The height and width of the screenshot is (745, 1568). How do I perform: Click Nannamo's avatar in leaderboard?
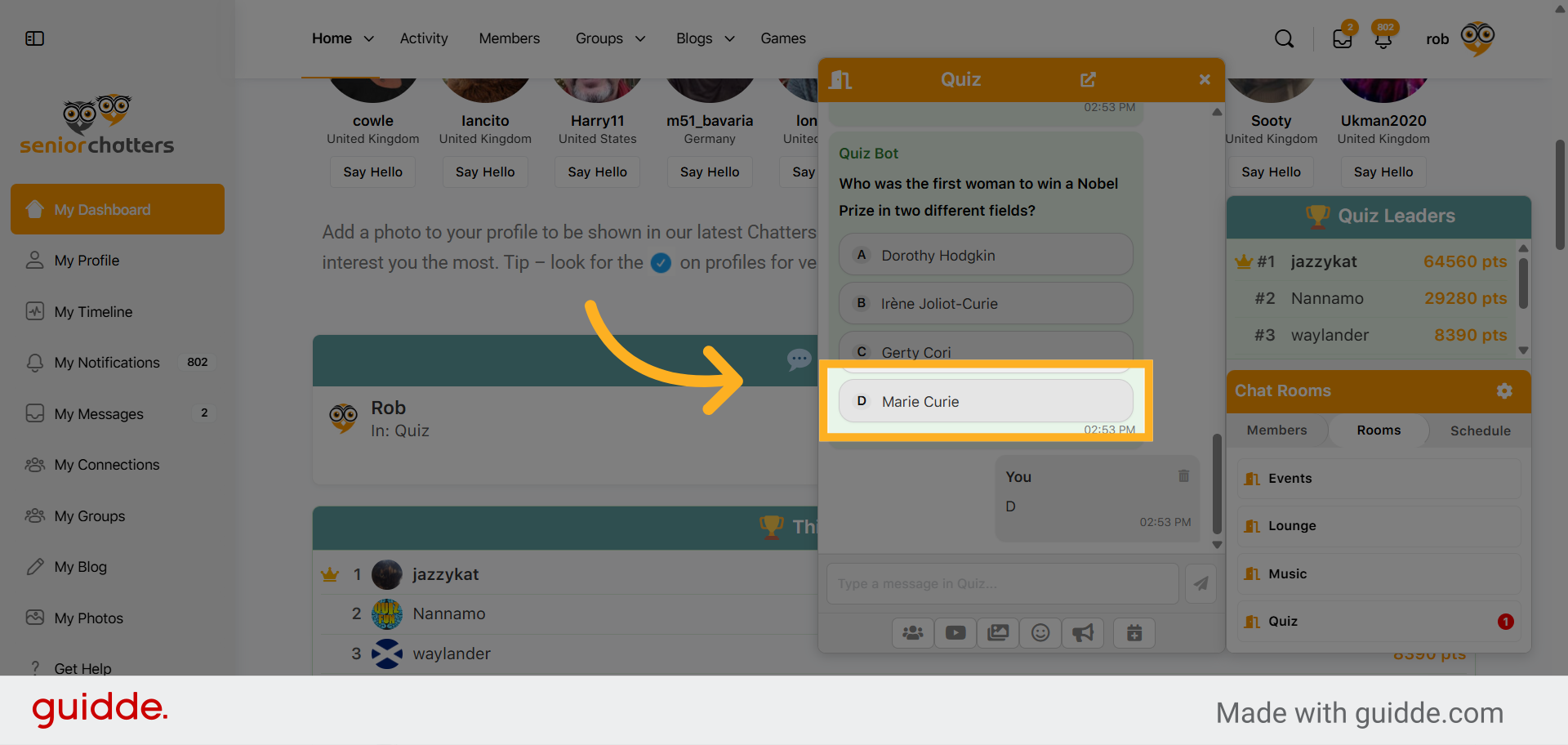387,613
